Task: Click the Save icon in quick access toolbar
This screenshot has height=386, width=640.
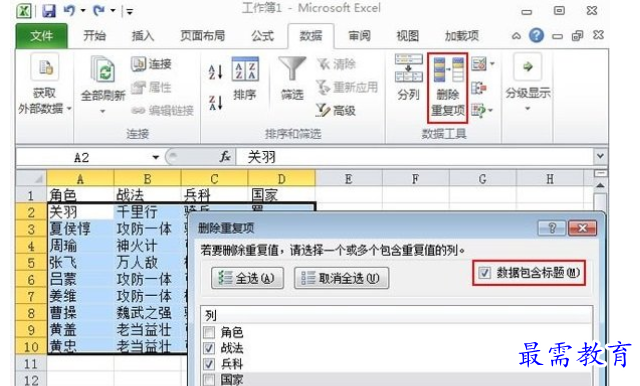Action: [49, 11]
